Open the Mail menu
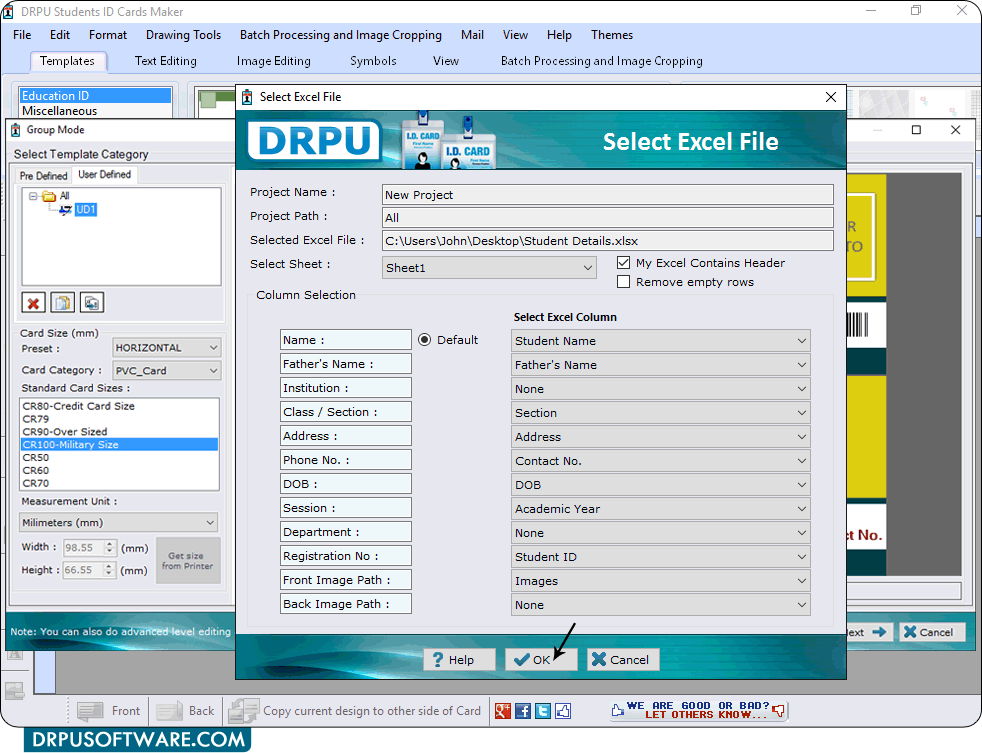This screenshot has width=982, height=753. point(472,35)
